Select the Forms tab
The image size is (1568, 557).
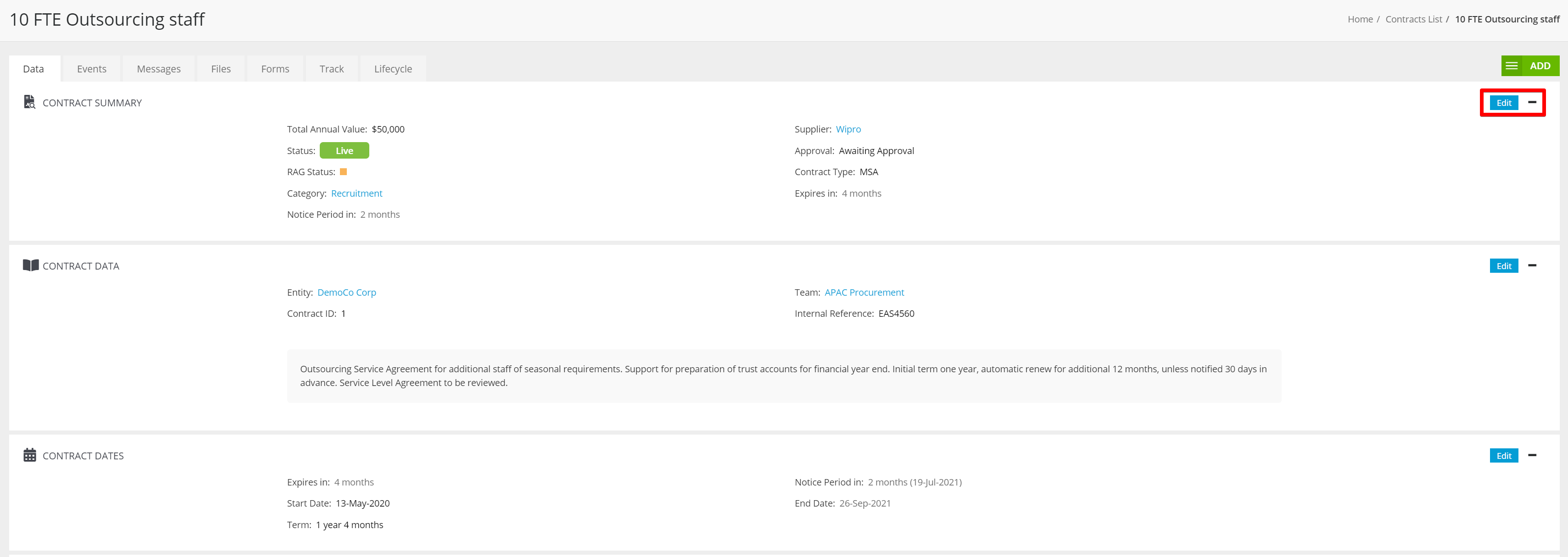pyautogui.click(x=275, y=69)
